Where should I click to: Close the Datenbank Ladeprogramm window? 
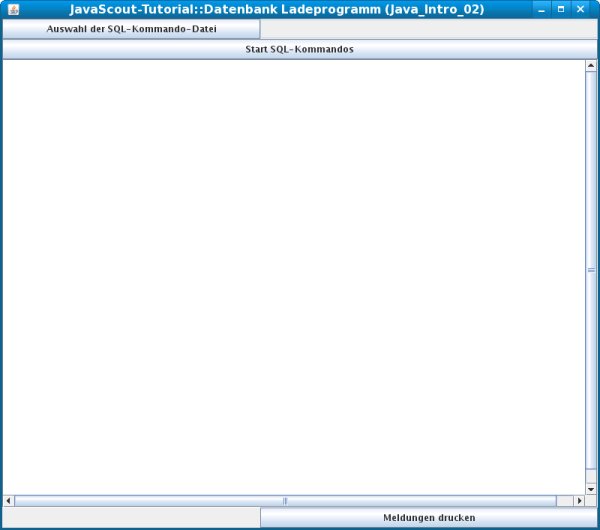[x=580, y=9]
